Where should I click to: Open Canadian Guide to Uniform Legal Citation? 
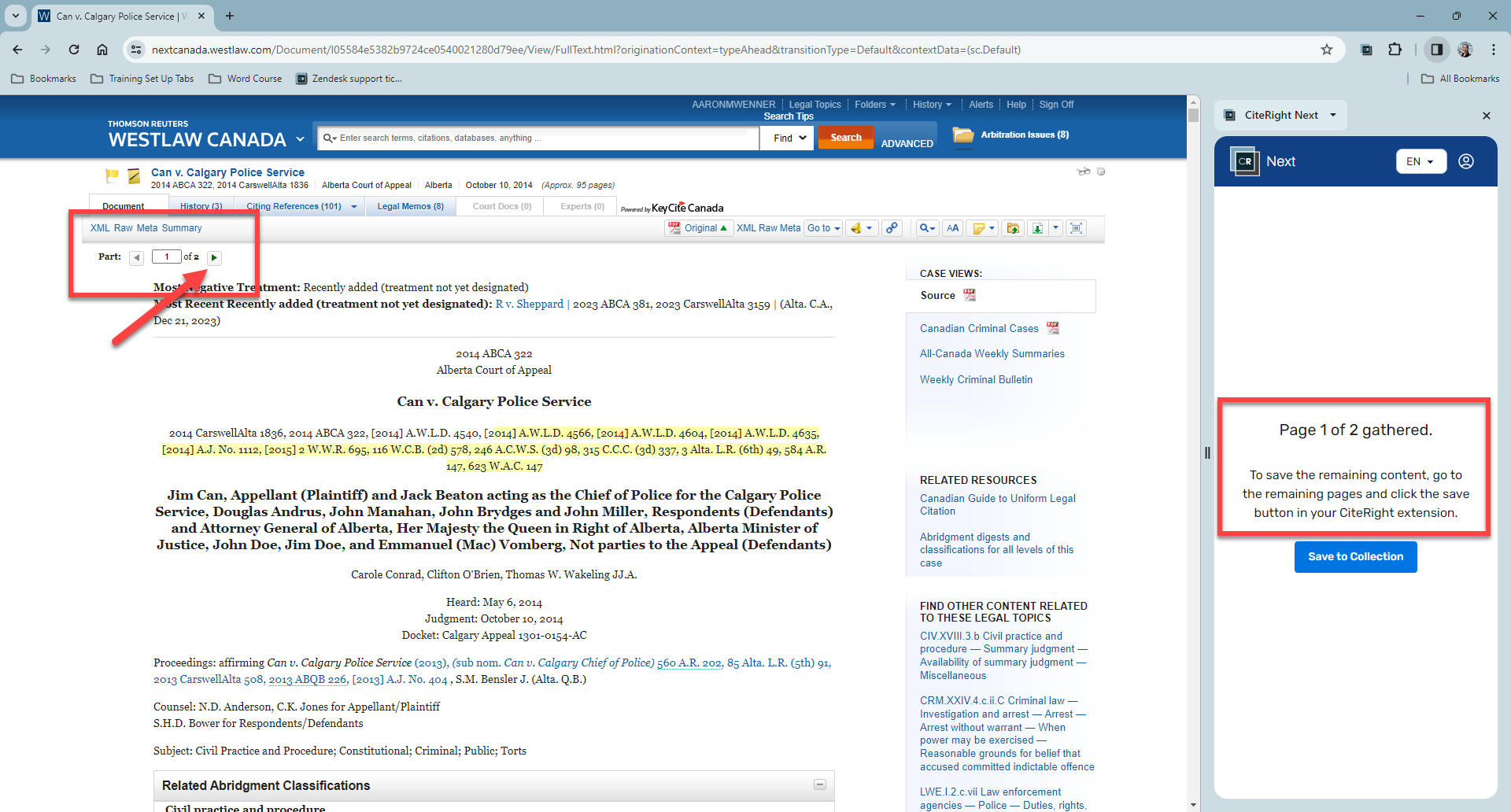[997, 504]
